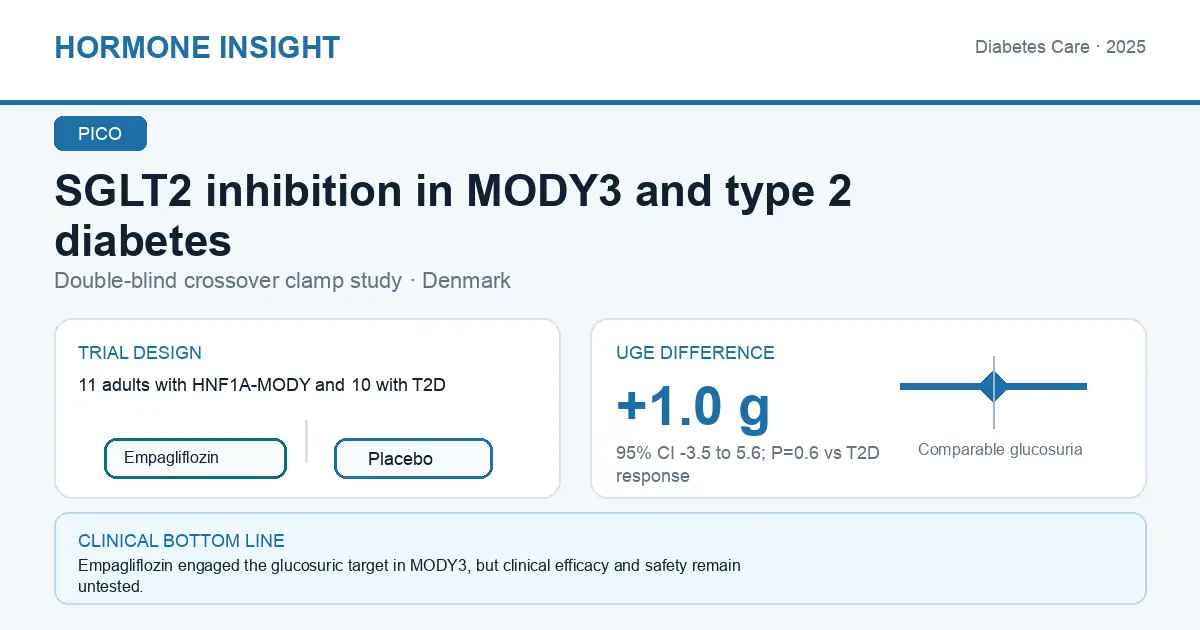Click the UGE DIFFERENCE heading
The height and width of the screenshot is (630, 1200).
click(695, 353)
